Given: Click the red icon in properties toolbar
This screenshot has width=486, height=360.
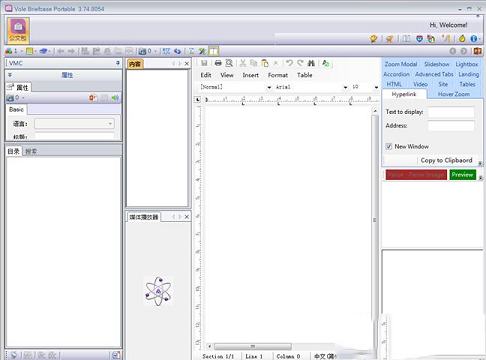Looking at the screenshot, I should (x=92, y=98).
